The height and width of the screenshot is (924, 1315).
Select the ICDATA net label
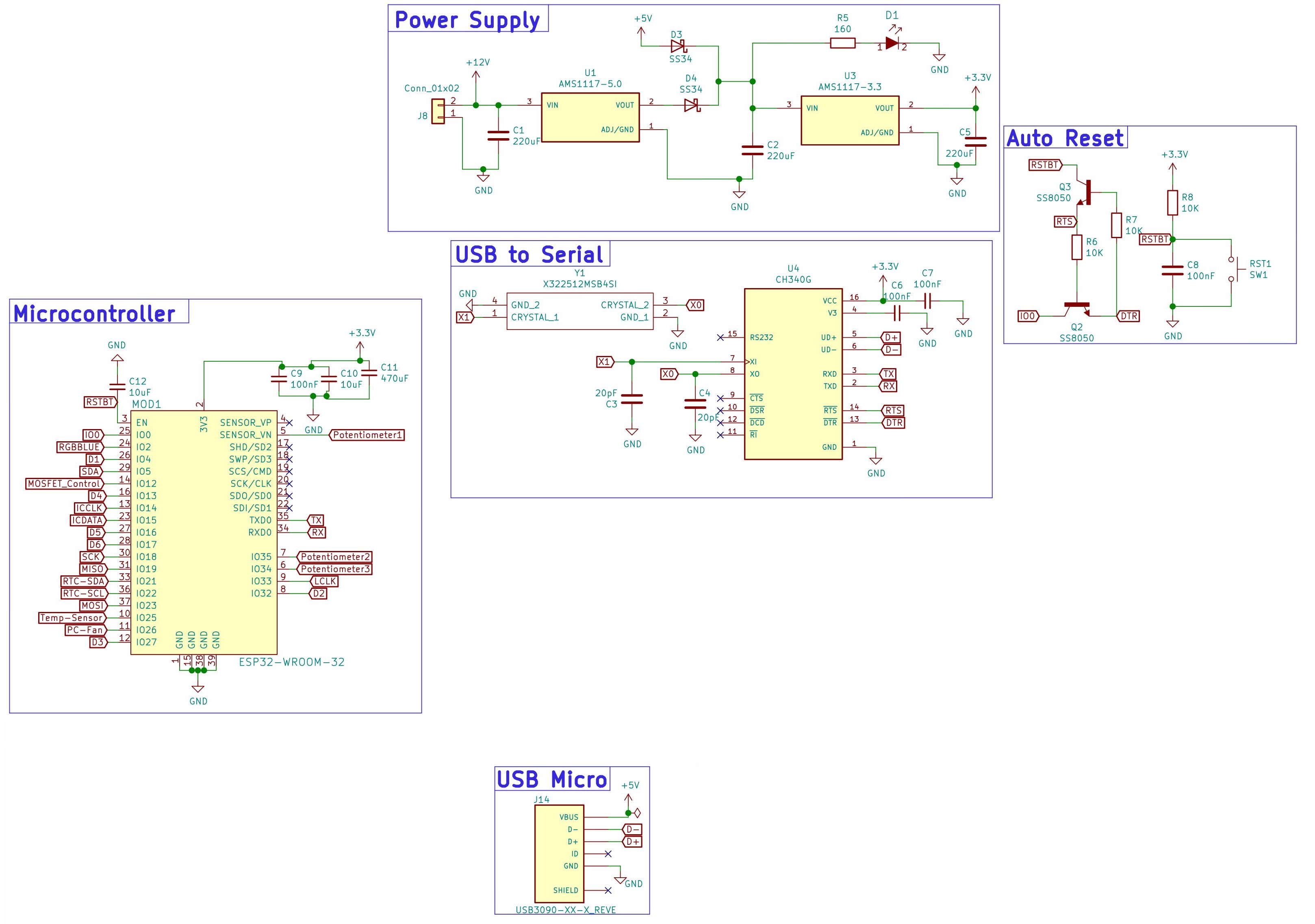88,521
